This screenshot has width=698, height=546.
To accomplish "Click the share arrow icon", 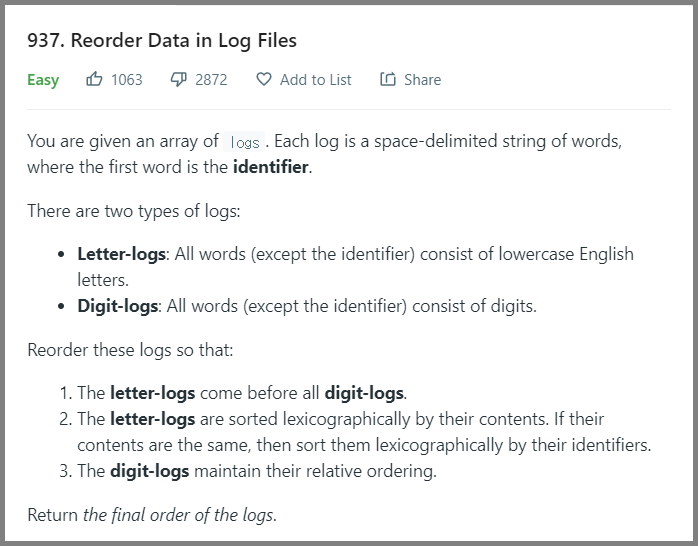I will (x=388, y=79).
